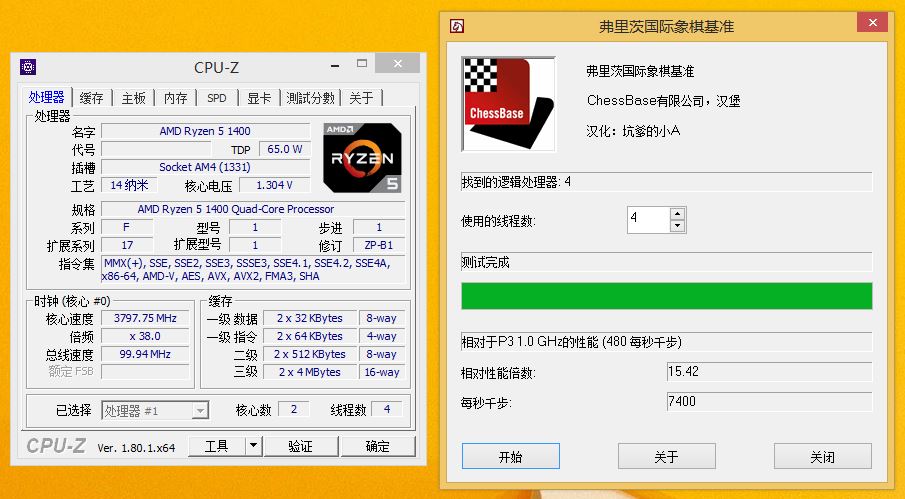This screenshot has height=499, width=905.
Task: Click the 测试完成 status field
Action: (667, 262)
